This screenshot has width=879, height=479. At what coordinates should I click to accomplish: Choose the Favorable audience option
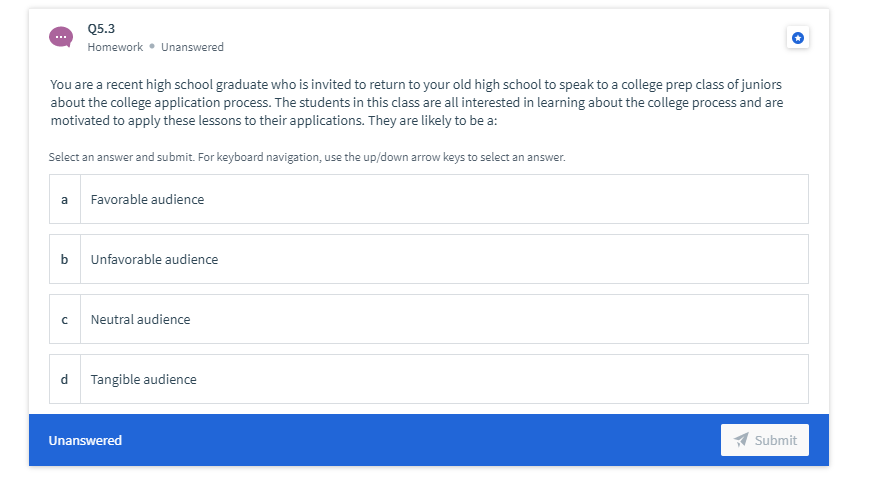pyautogui.click(x=429, y=199)
